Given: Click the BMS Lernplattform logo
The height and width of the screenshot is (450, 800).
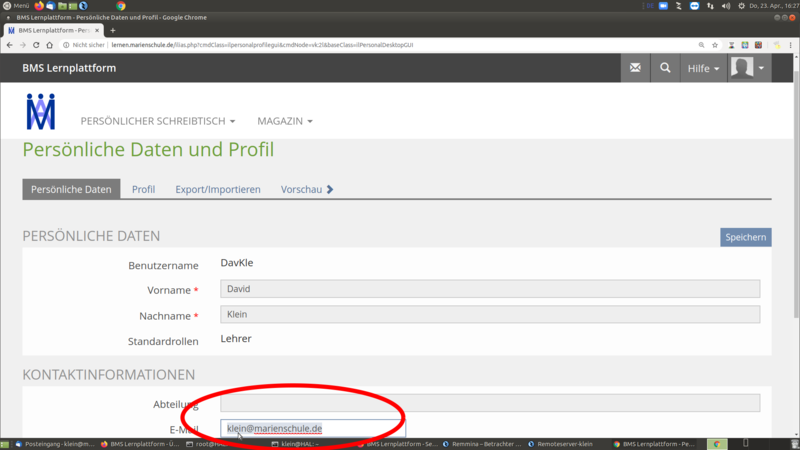Looking at the screenshot, I should click(x=41, y=112).
